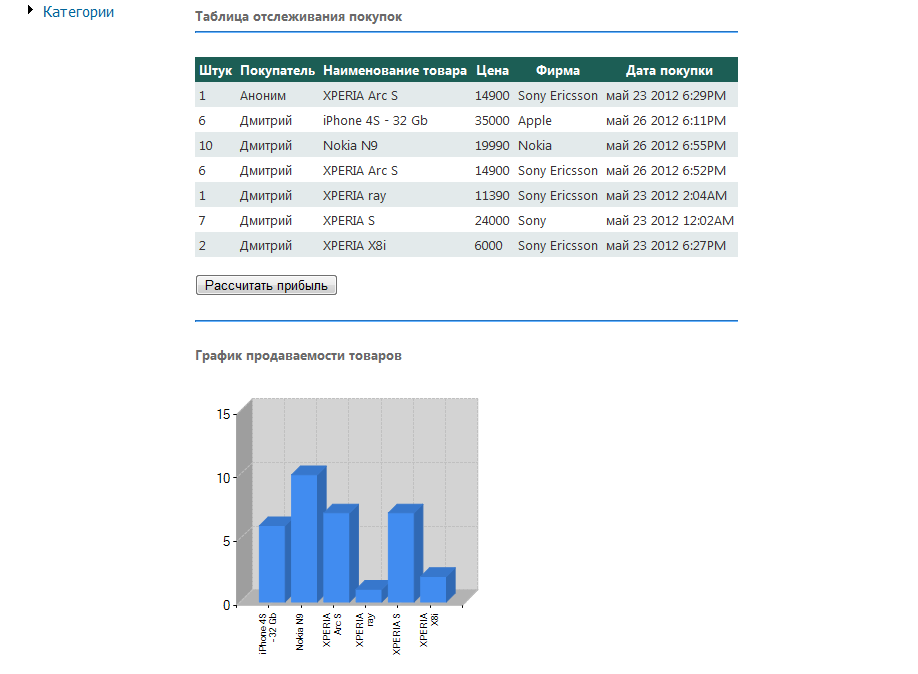Screen dimensions: 918x674
Task: Click the Sony firm cell in XPERIA S row
Action: 532,221
